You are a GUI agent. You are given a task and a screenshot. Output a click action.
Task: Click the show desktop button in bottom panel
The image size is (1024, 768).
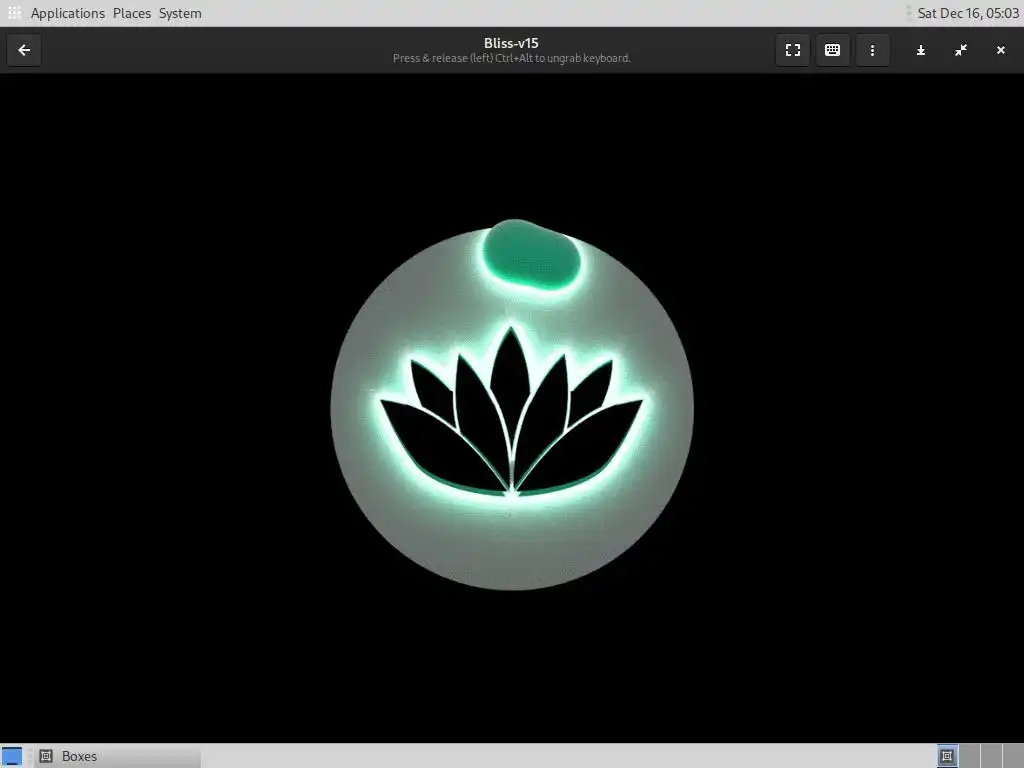pos(12,756)
